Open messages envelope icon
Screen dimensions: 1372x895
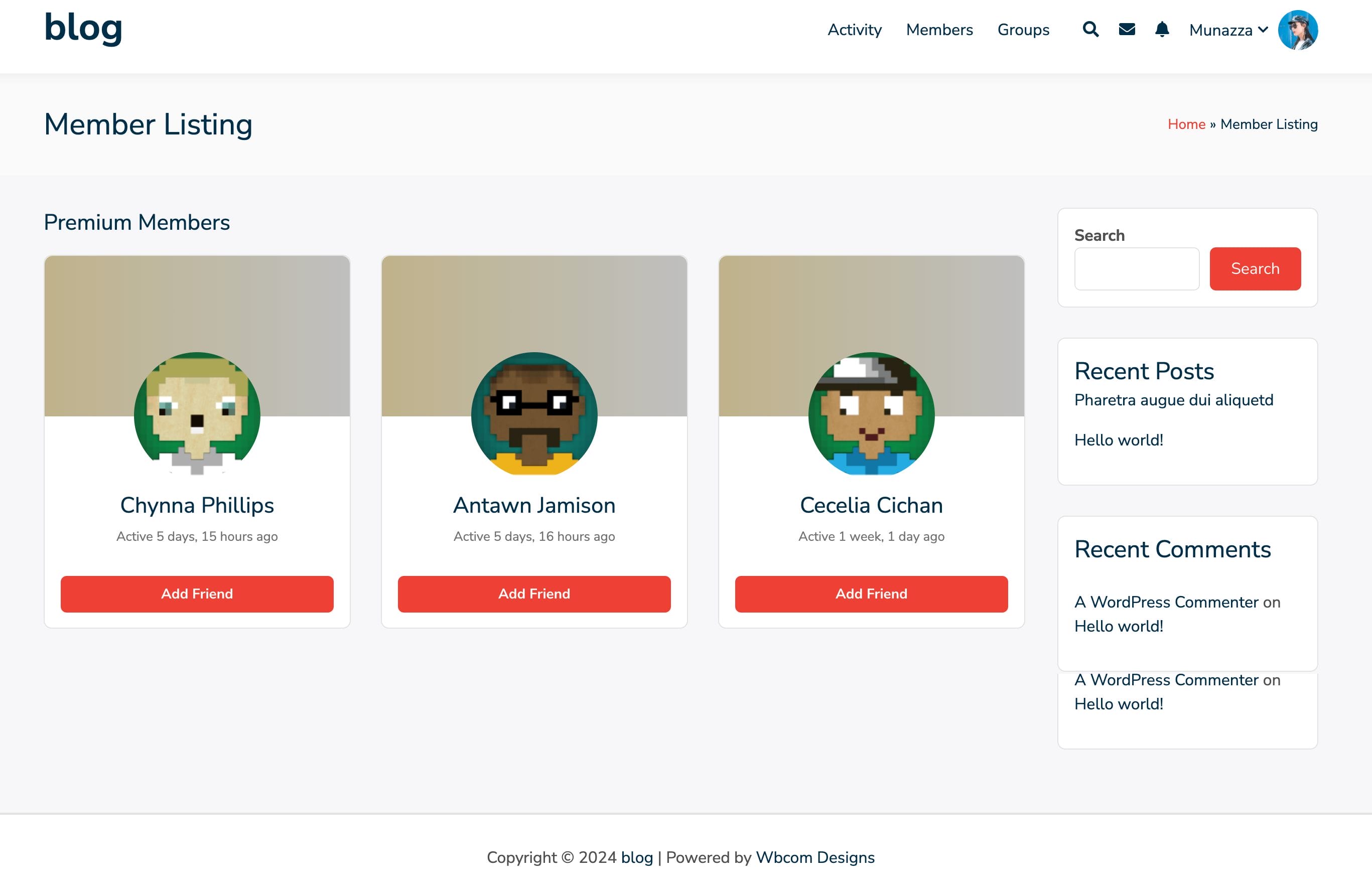[1127, 30]
